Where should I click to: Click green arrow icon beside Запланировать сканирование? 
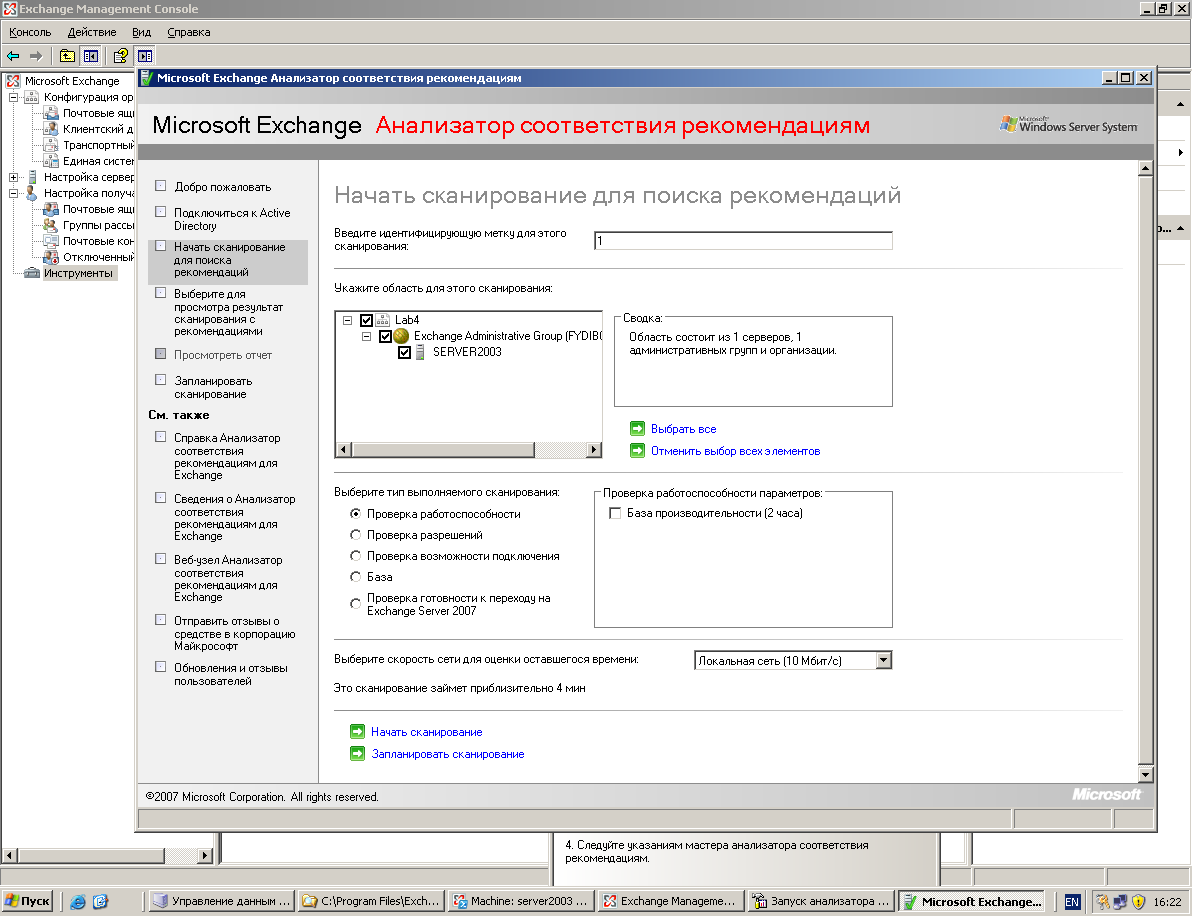tap(357, 753)
